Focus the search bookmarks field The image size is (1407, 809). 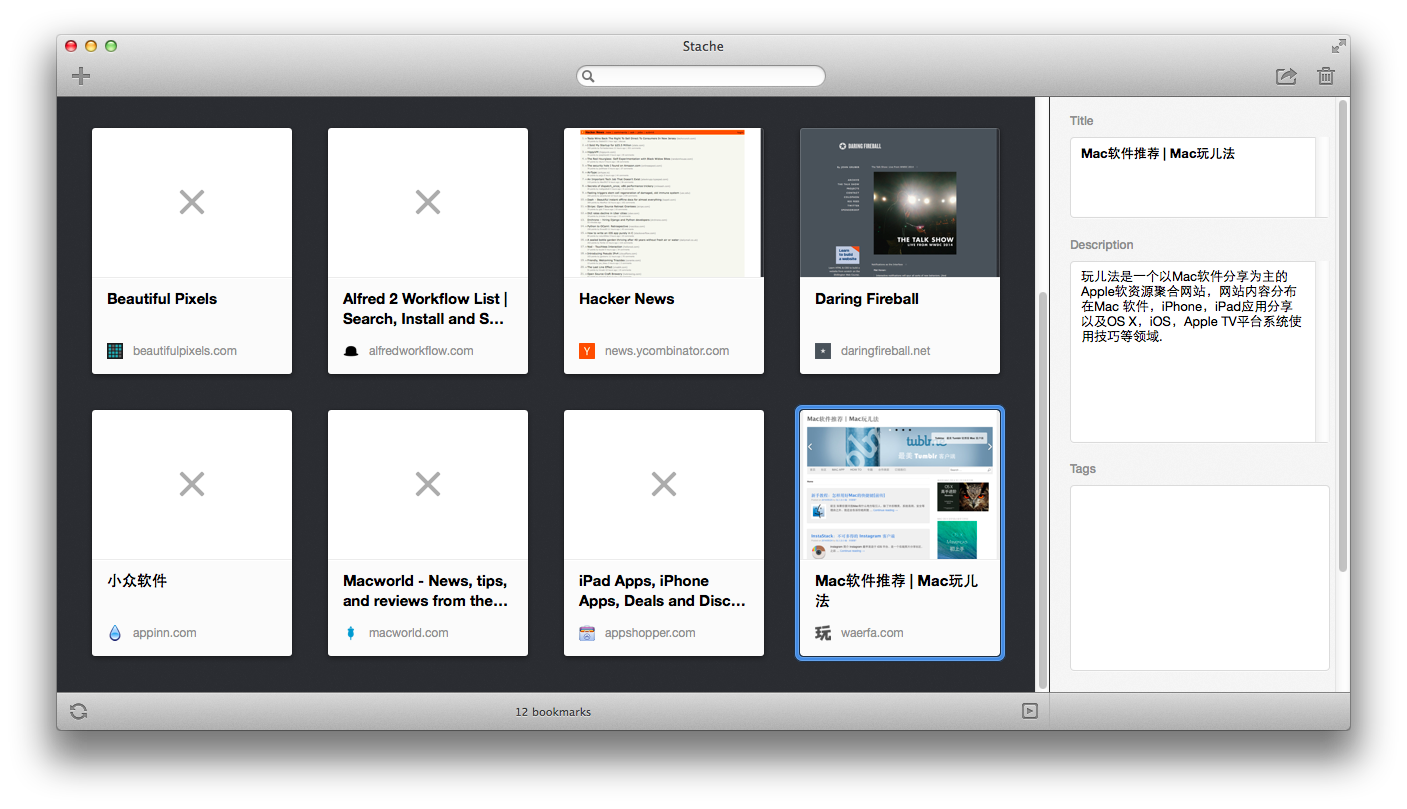[x=701, y=76]
